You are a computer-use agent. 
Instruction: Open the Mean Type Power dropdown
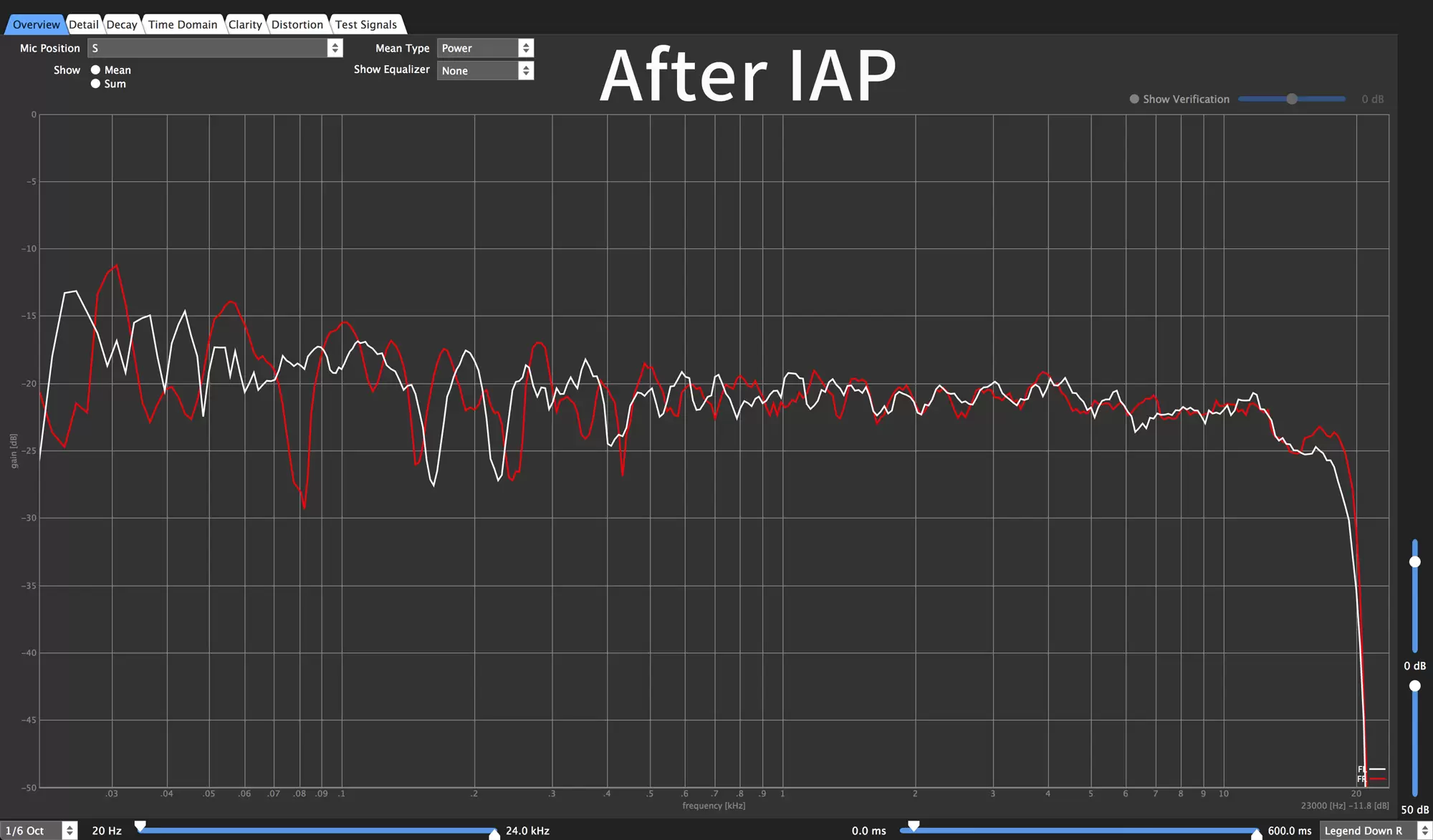pos(477,48)
